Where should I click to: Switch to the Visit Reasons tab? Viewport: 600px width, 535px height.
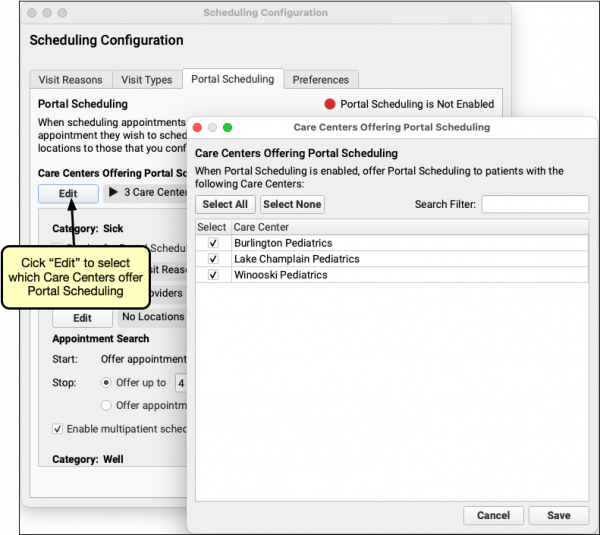click(70, 80)
